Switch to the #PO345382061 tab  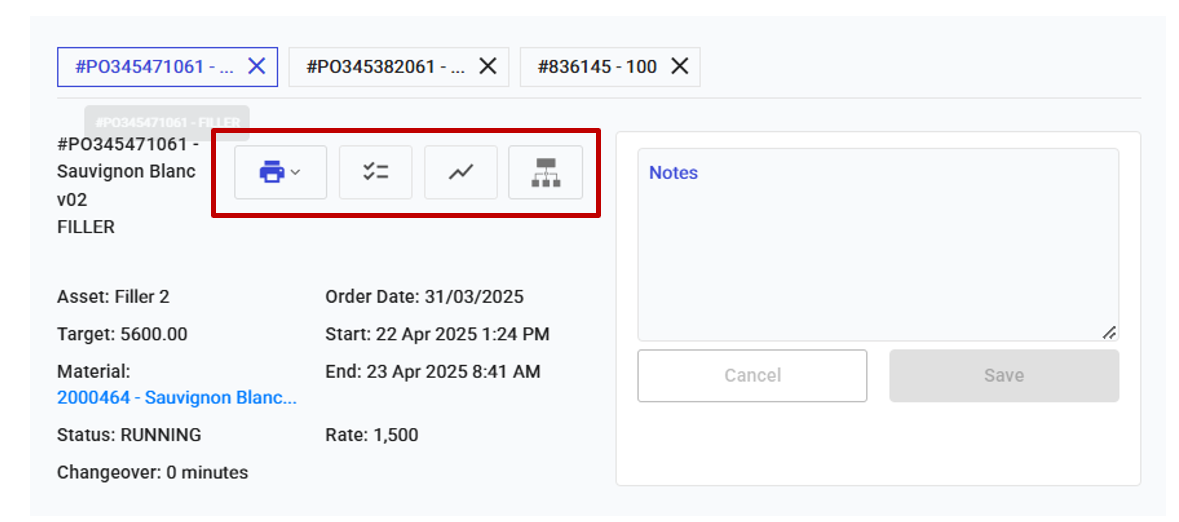(385, 66)
